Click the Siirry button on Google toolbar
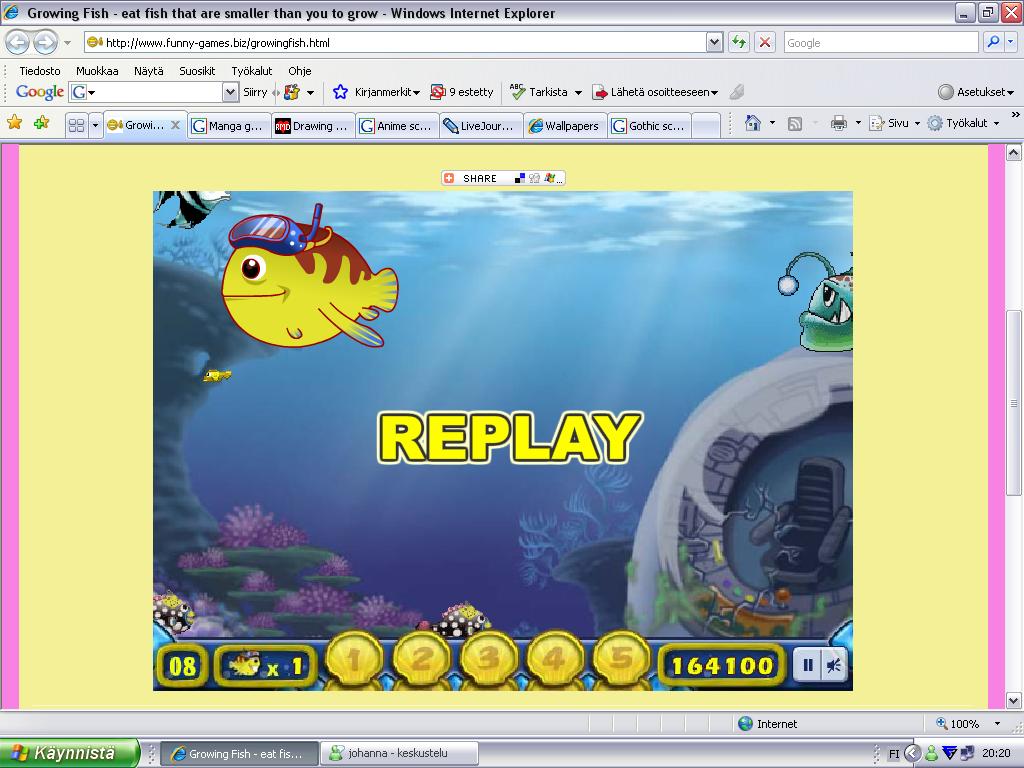The width and height of the screenshot is (1024, 768). 255,92
